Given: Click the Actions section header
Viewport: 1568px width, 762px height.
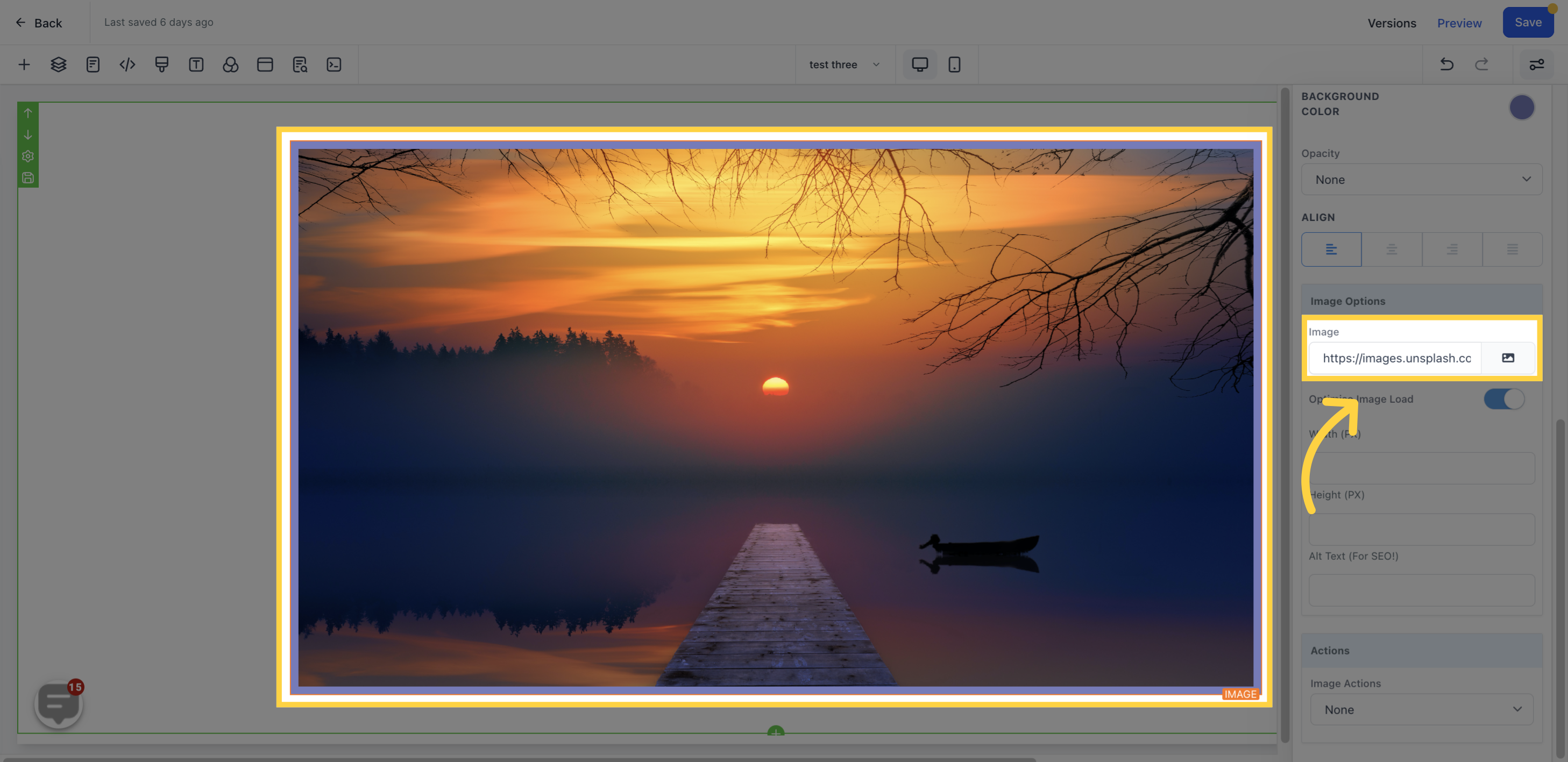Looking at the screenshot, I should pyautogui.click(x=1421, y=651).
